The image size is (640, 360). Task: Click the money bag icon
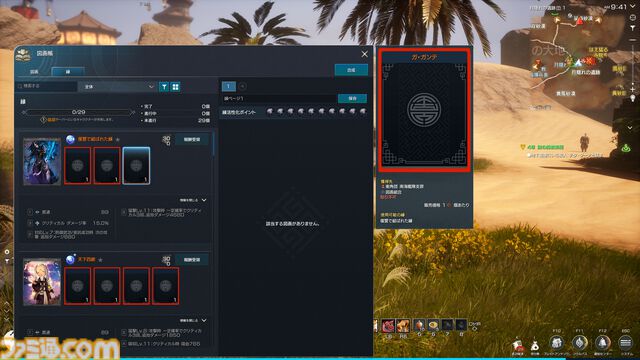[535, 346]
